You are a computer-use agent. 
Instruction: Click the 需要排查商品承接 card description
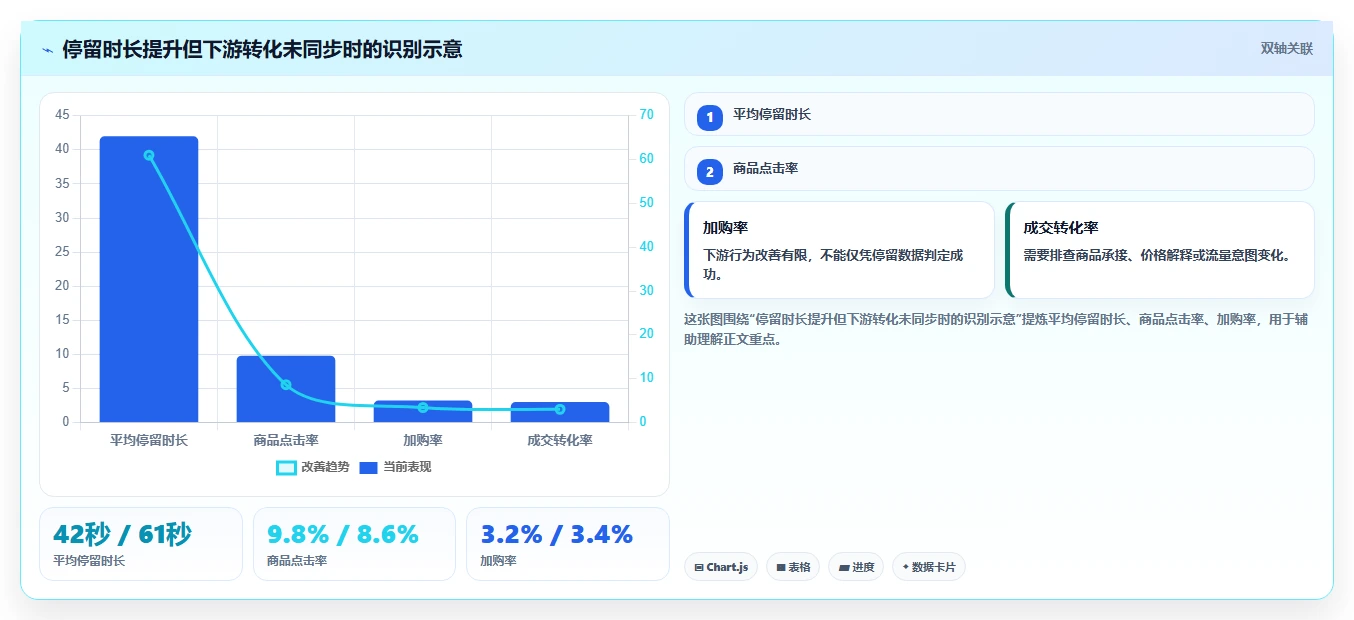point(1159,256)
